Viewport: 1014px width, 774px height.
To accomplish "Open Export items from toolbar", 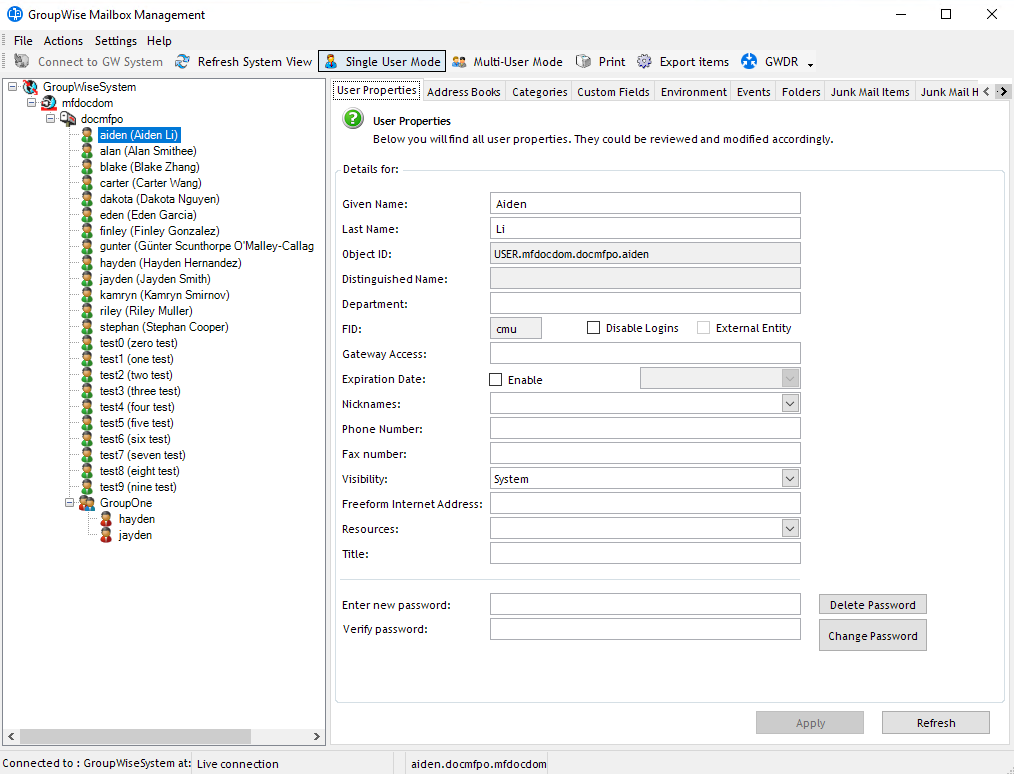I will click(644, 62).
